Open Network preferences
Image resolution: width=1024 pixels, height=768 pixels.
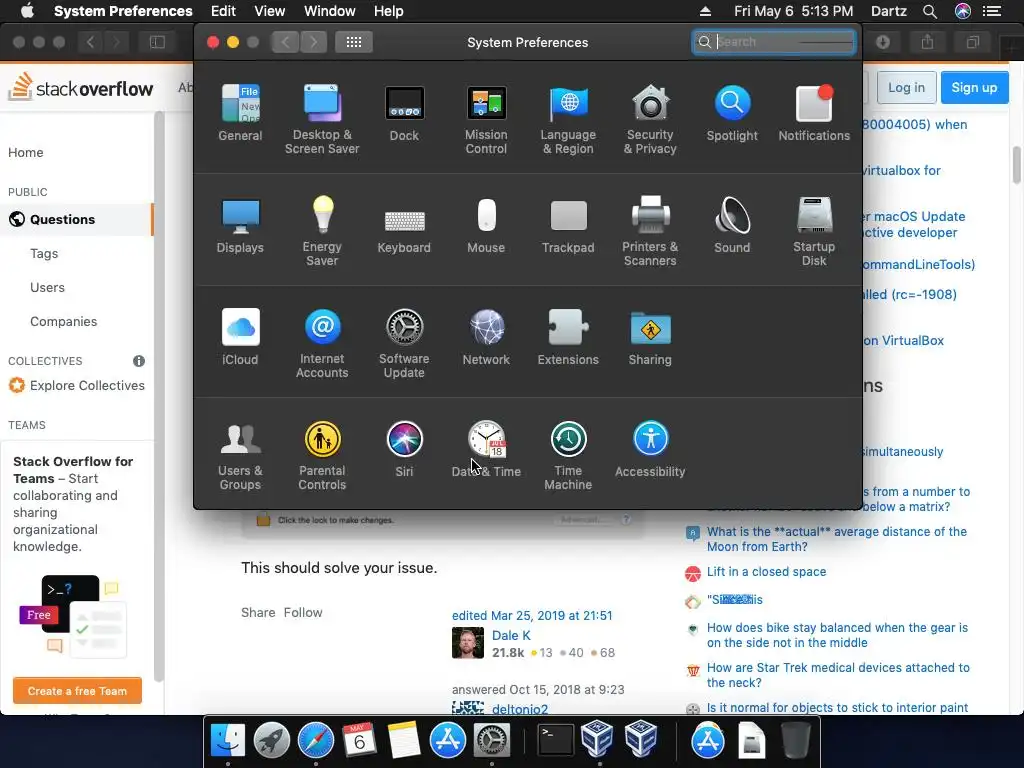486,337
